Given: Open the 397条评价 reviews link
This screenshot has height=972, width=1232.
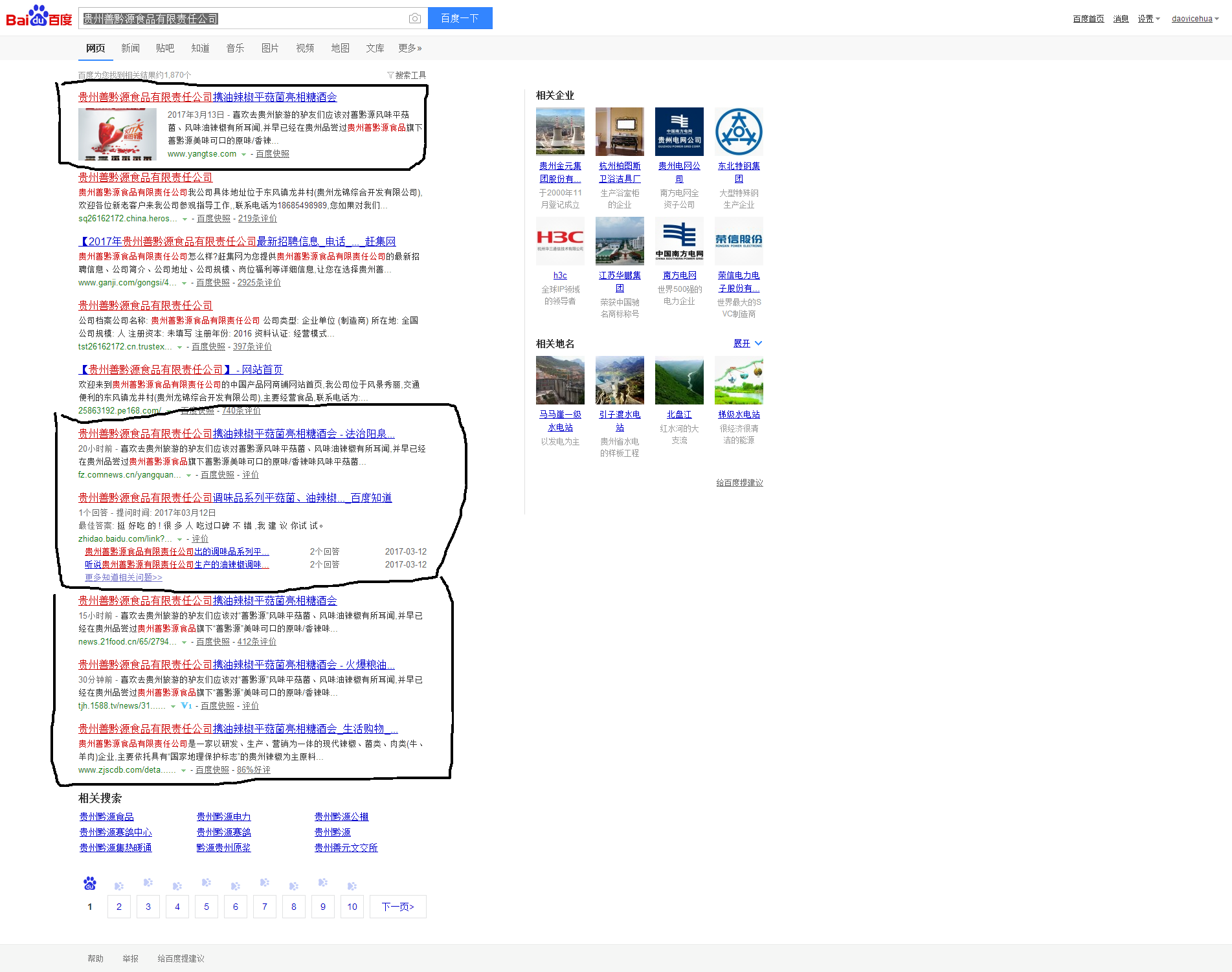Looking at the screenshot, I should coord(252,347).
